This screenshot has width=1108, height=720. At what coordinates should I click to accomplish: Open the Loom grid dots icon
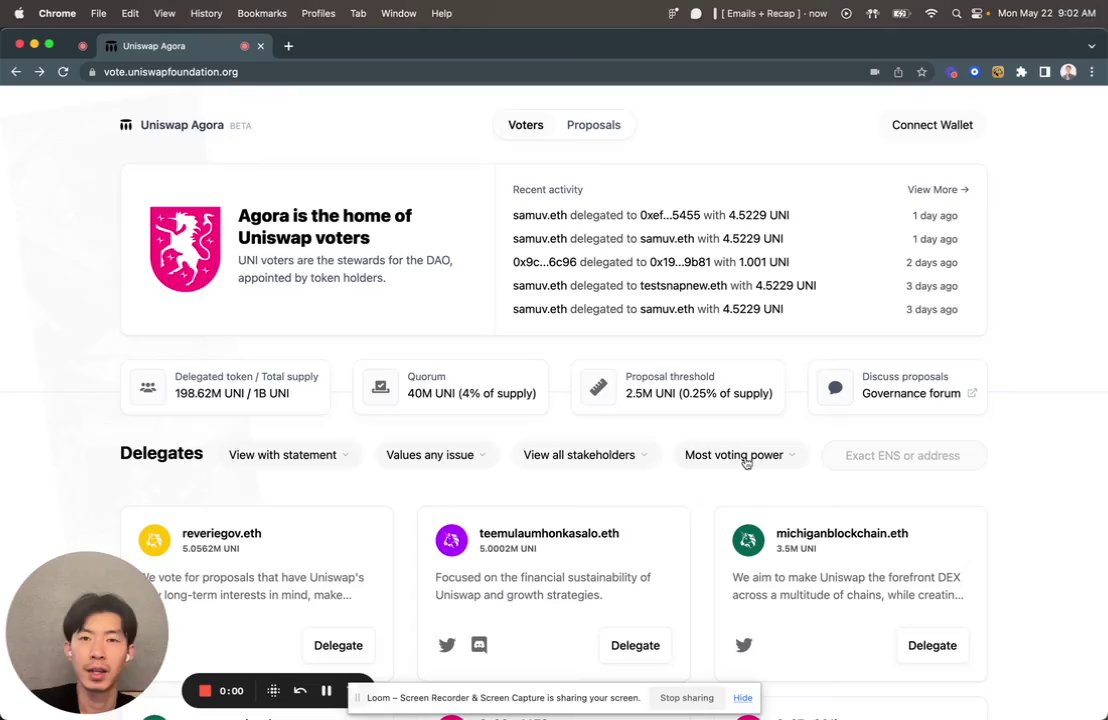point(273,691)
